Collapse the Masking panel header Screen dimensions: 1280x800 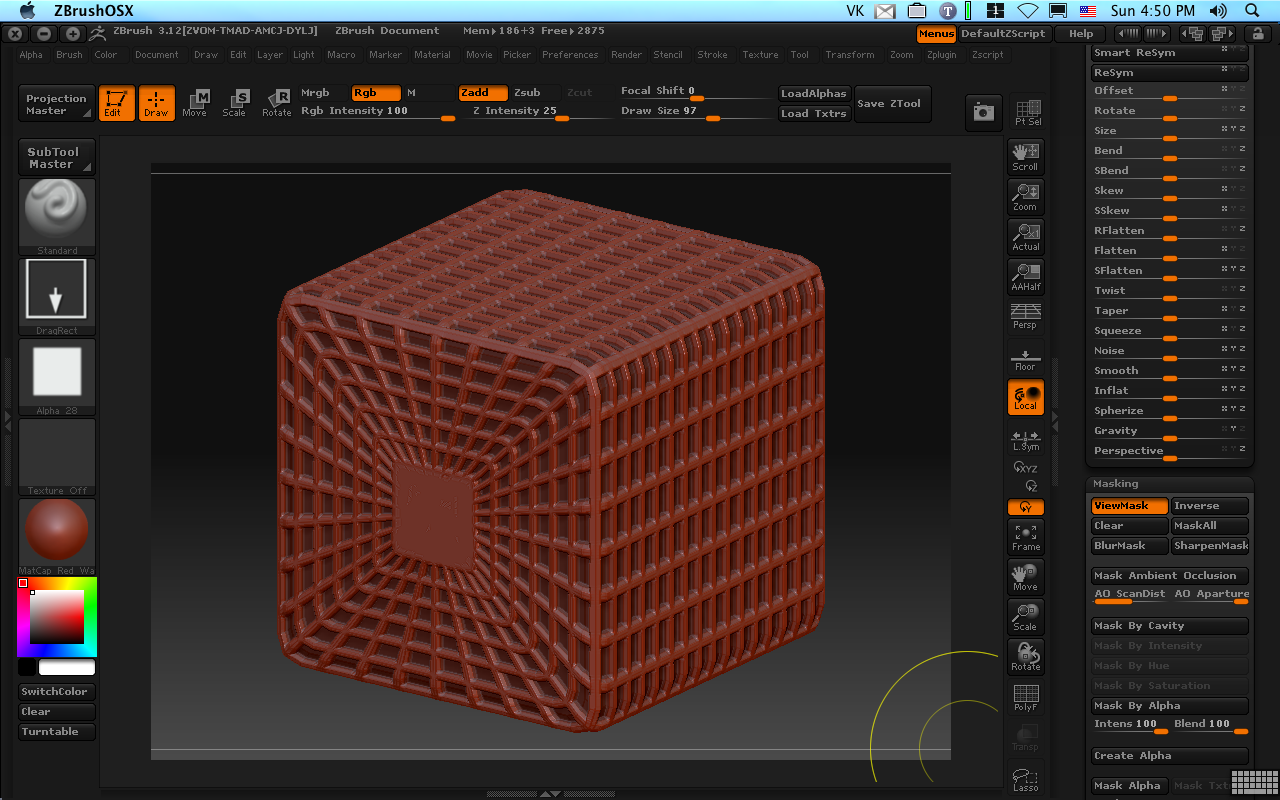click(1116, 484)
